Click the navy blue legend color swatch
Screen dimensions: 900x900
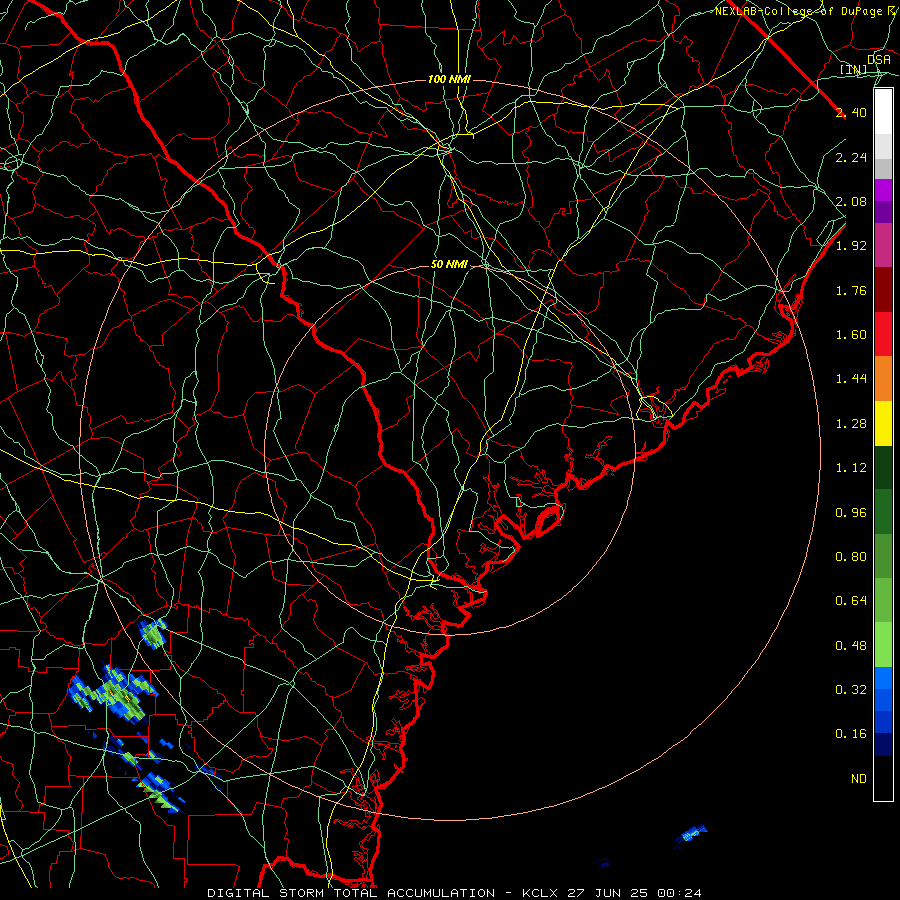pyautogui.click(x=883, y=745)
